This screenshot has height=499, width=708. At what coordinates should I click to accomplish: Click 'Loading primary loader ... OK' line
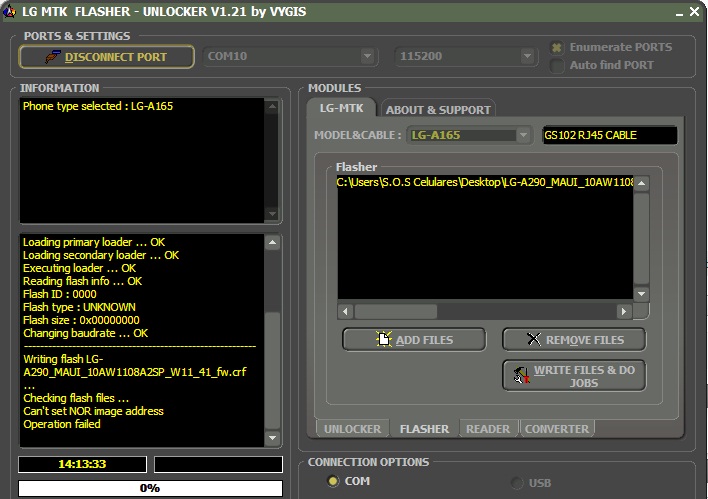point(94,242)
